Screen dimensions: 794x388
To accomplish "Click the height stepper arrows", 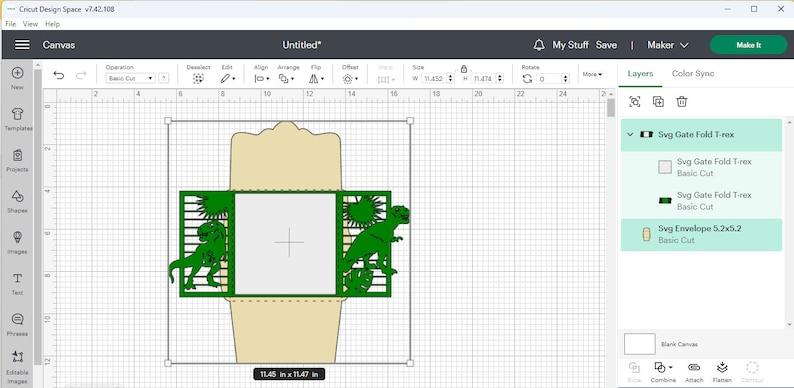I will (x=500, y=79).
